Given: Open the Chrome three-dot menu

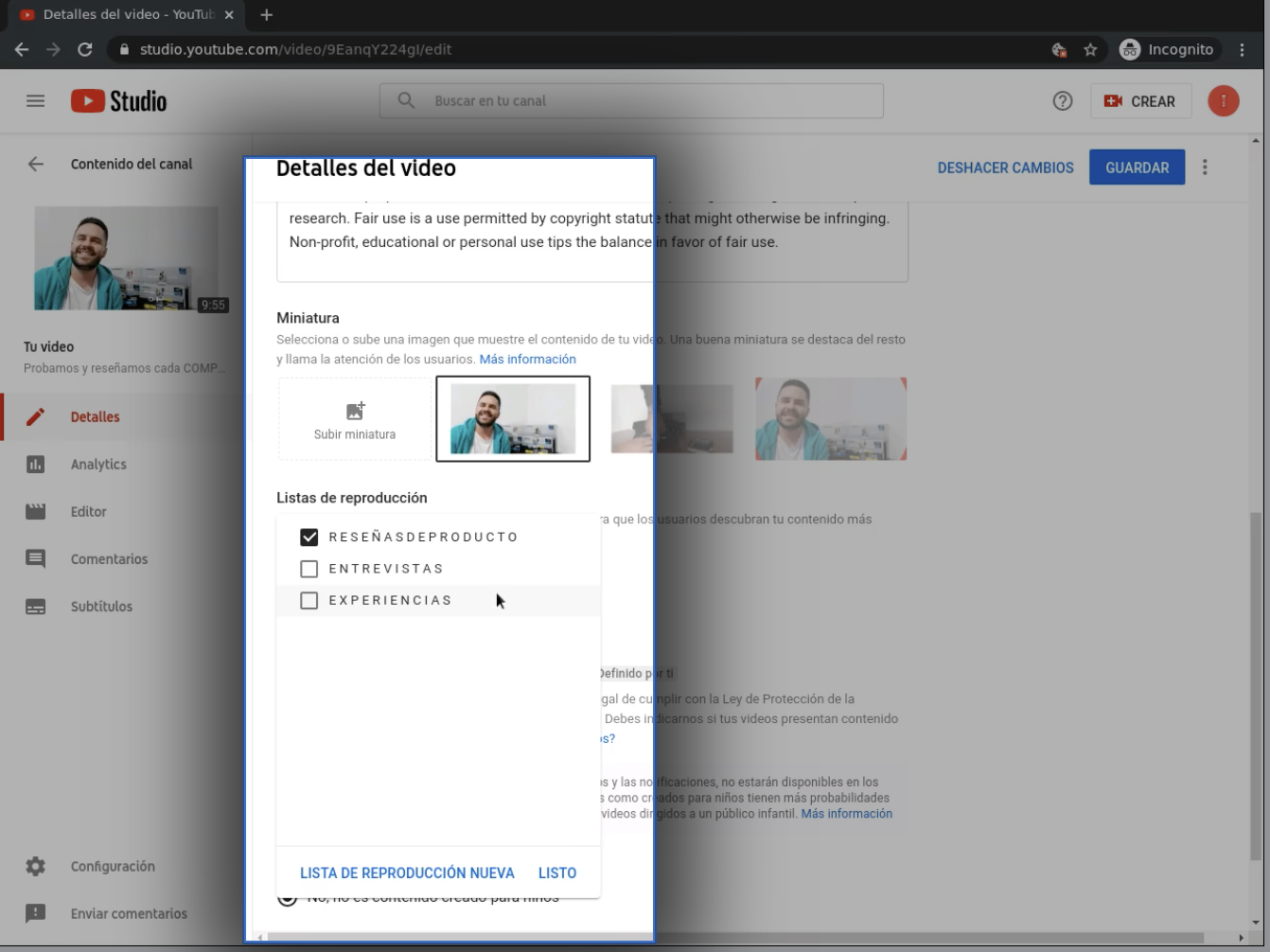Looking at the screenshot, I should click(x=1243, y=49).
